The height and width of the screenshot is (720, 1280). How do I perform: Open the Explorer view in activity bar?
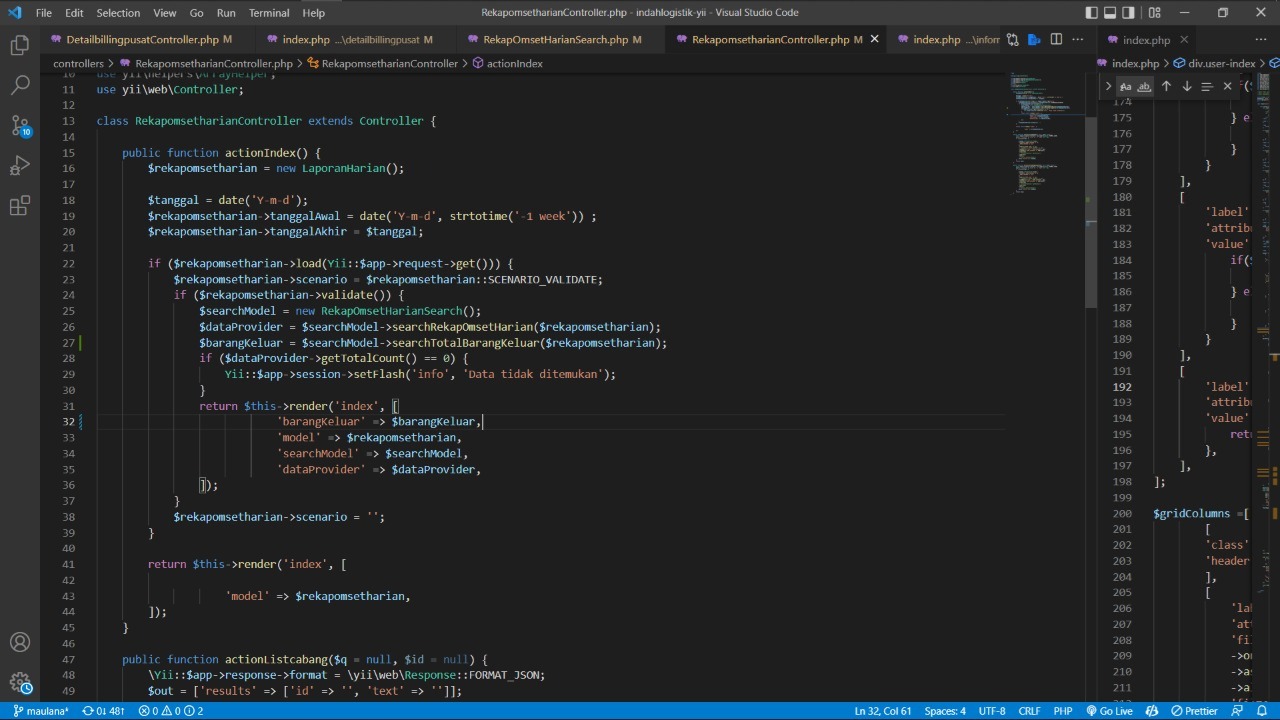coord(20,46)
